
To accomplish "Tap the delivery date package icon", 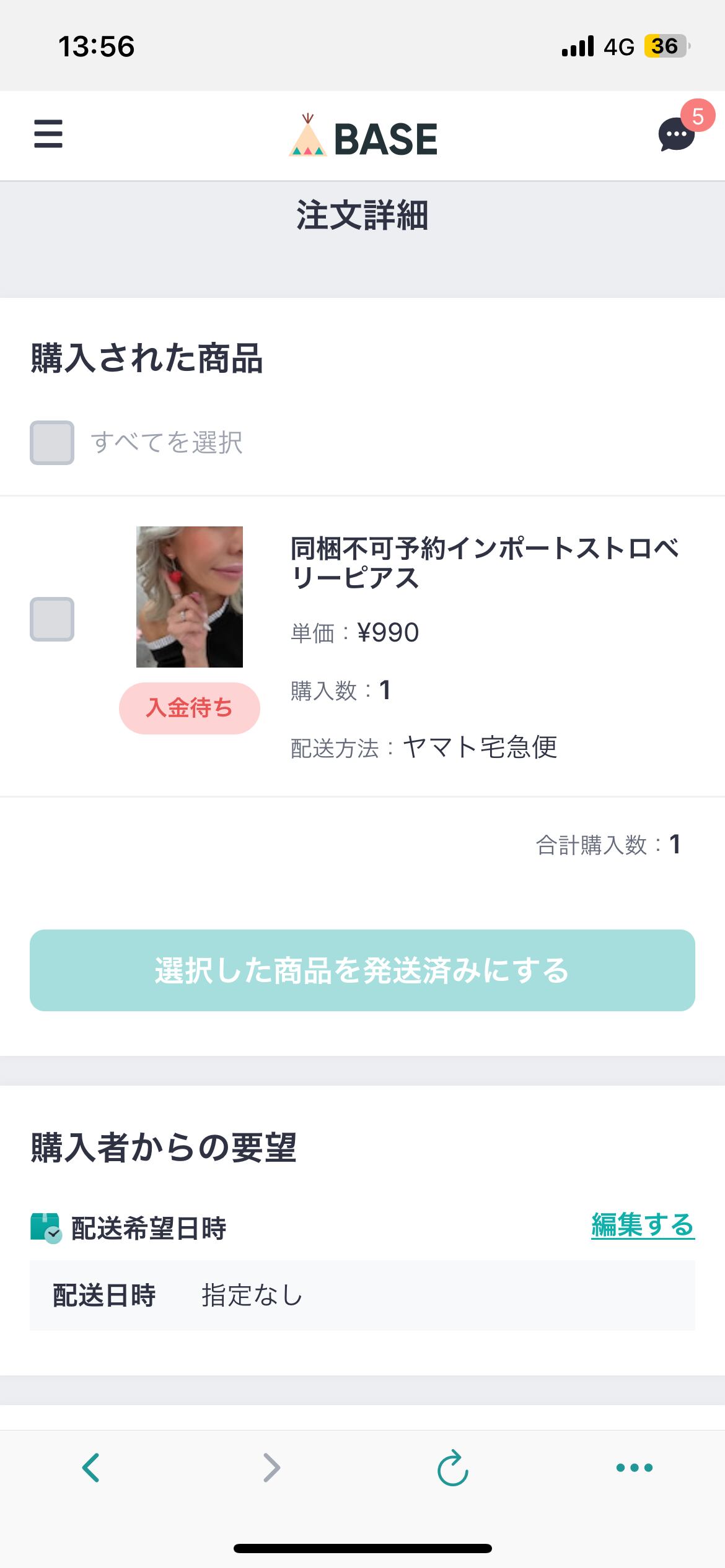I will coord(45,1228).
